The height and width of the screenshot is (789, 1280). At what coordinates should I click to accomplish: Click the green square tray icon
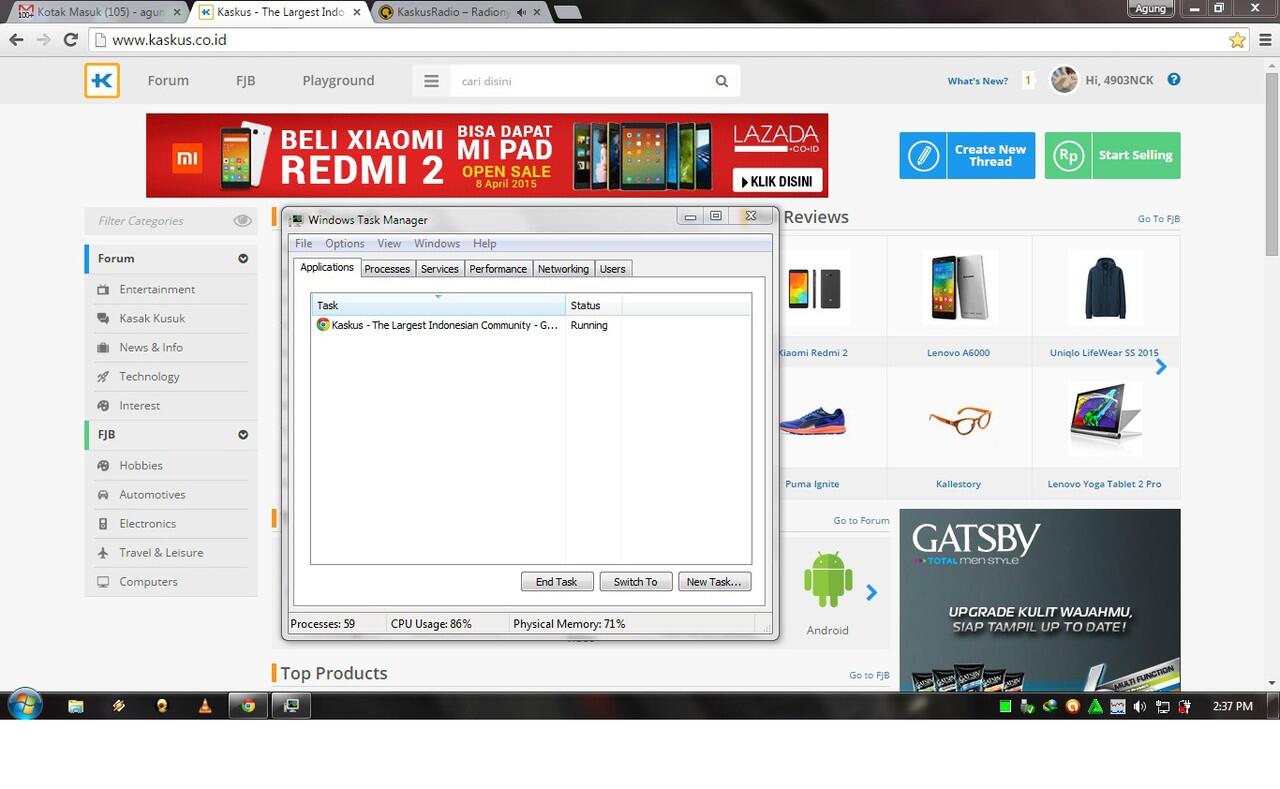pos(1005,706)
